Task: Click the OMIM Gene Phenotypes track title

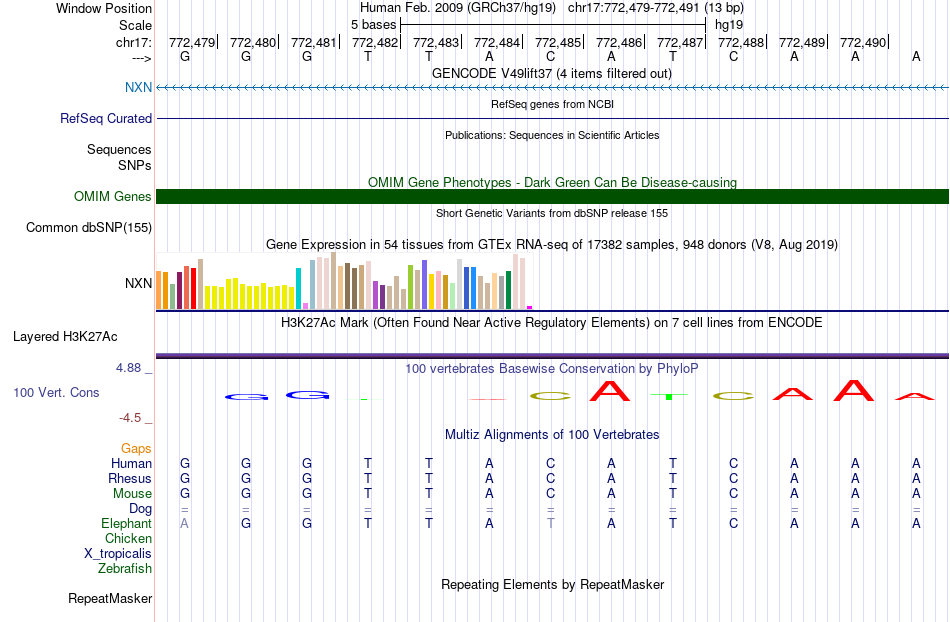Action: coord(553,182)
